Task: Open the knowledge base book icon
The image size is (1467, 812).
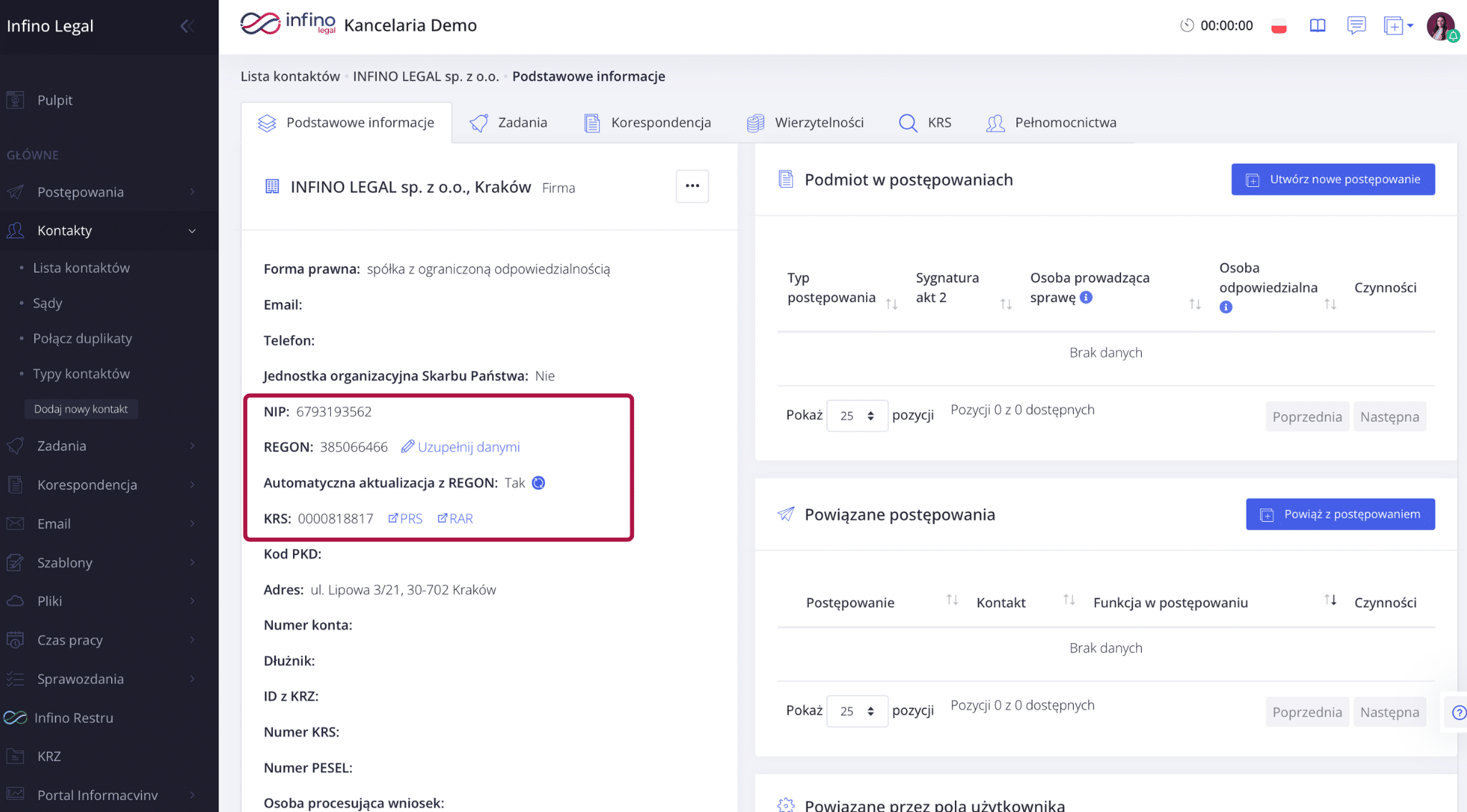Action: pos(1317,26)
